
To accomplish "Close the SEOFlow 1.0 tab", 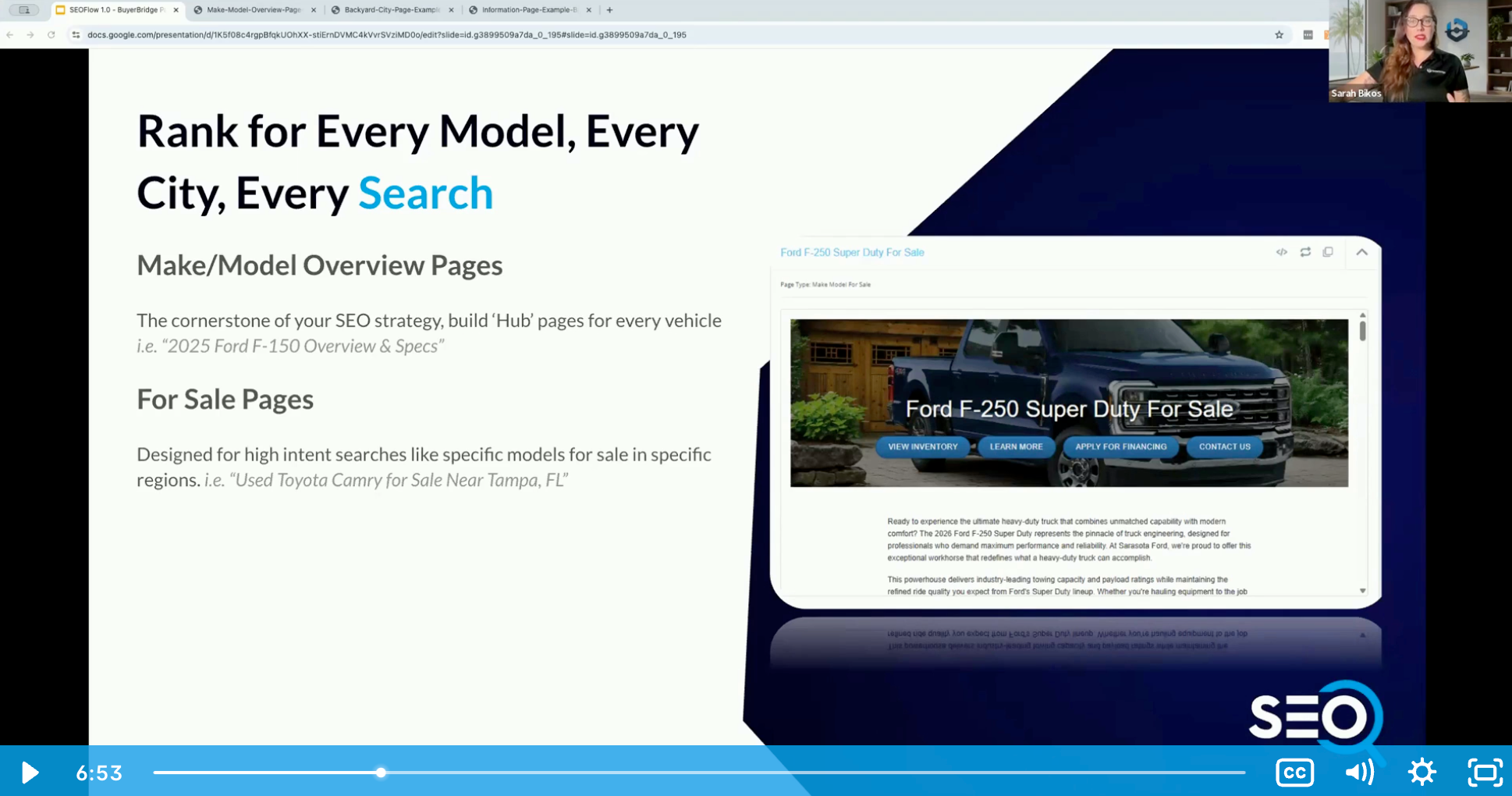I will 176,10.
